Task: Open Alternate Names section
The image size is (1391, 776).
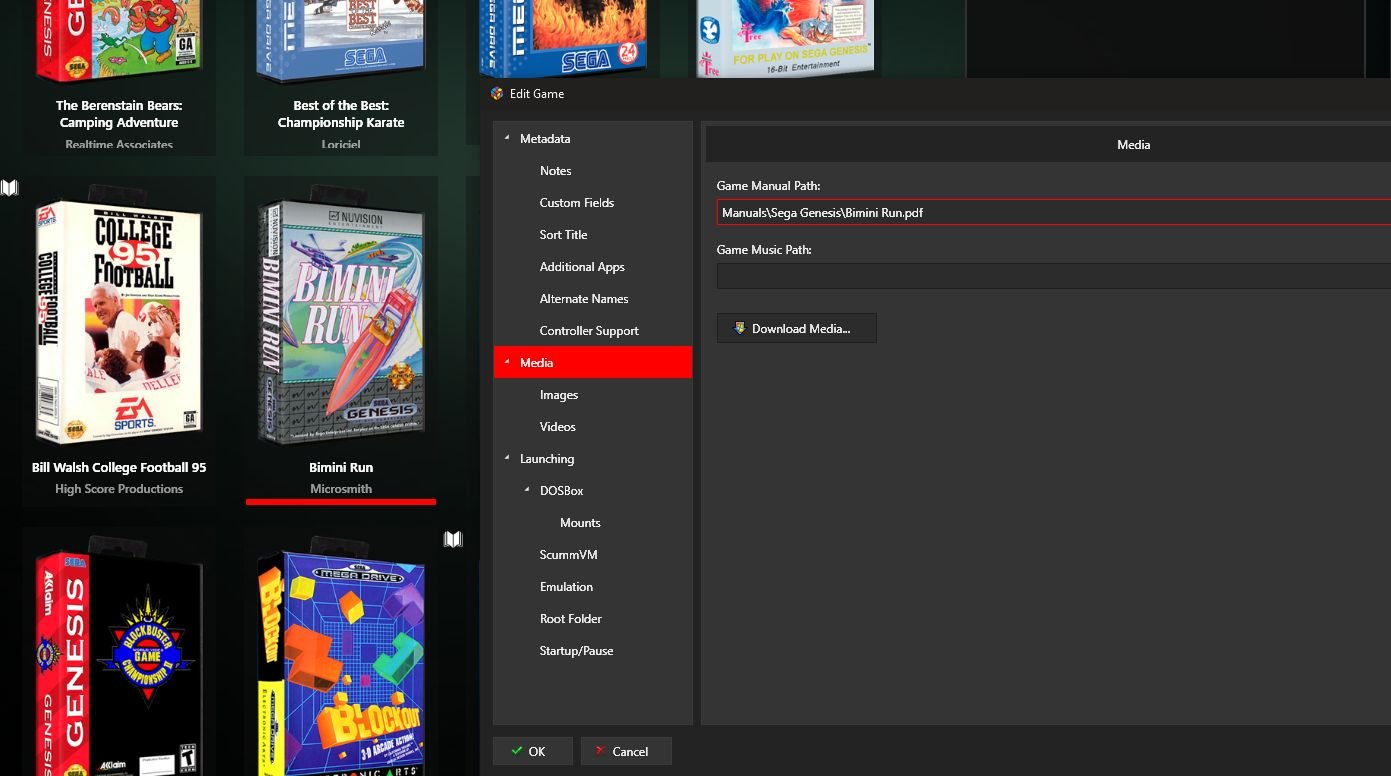Action: tap(584, 299)
